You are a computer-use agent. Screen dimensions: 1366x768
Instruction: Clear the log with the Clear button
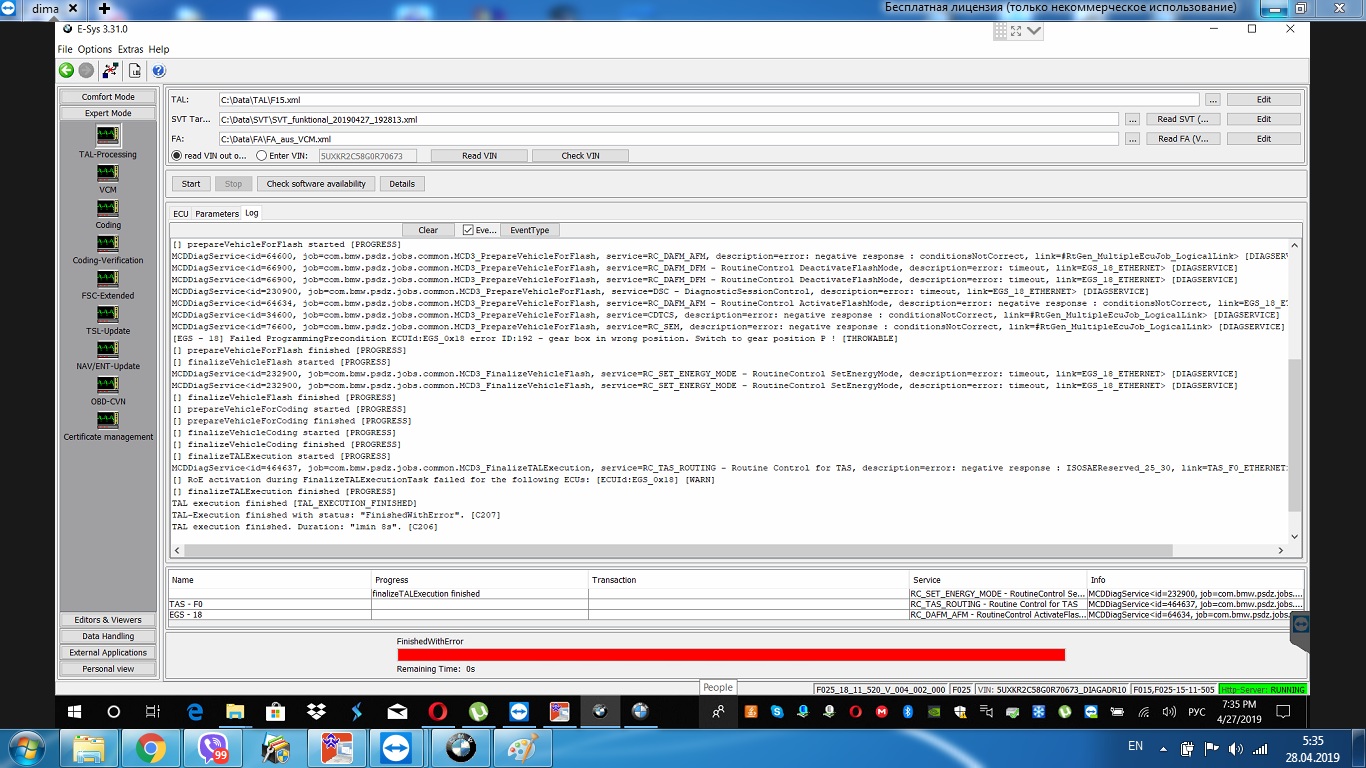click(428, 230)
